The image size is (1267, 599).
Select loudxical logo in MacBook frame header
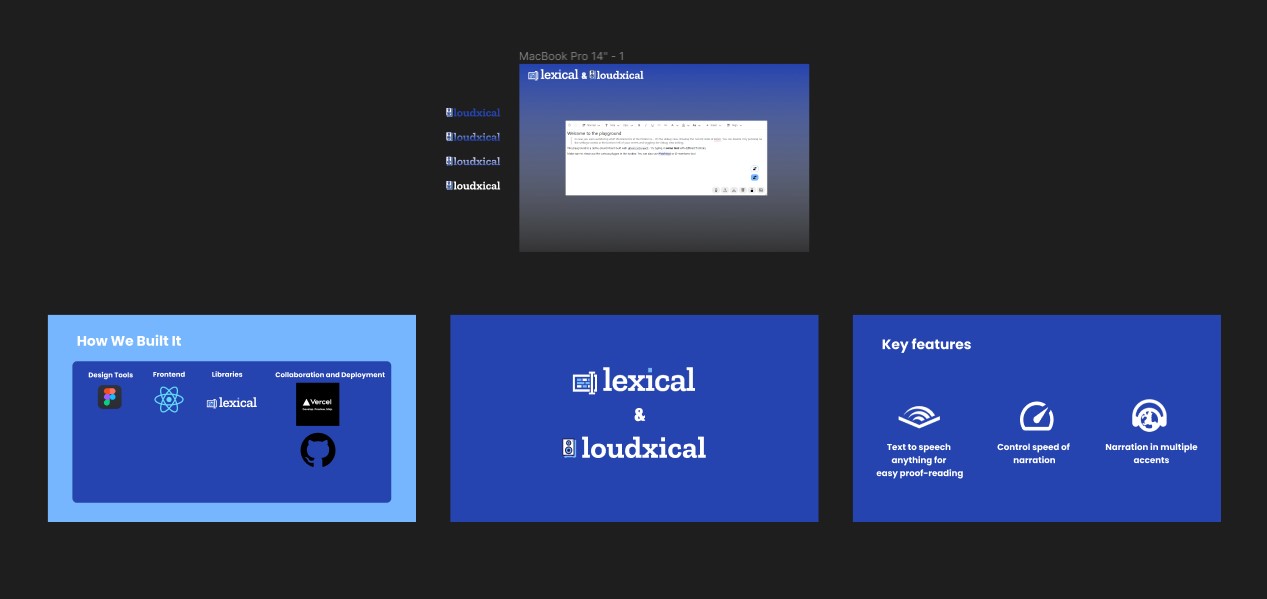tap(616, 75)
